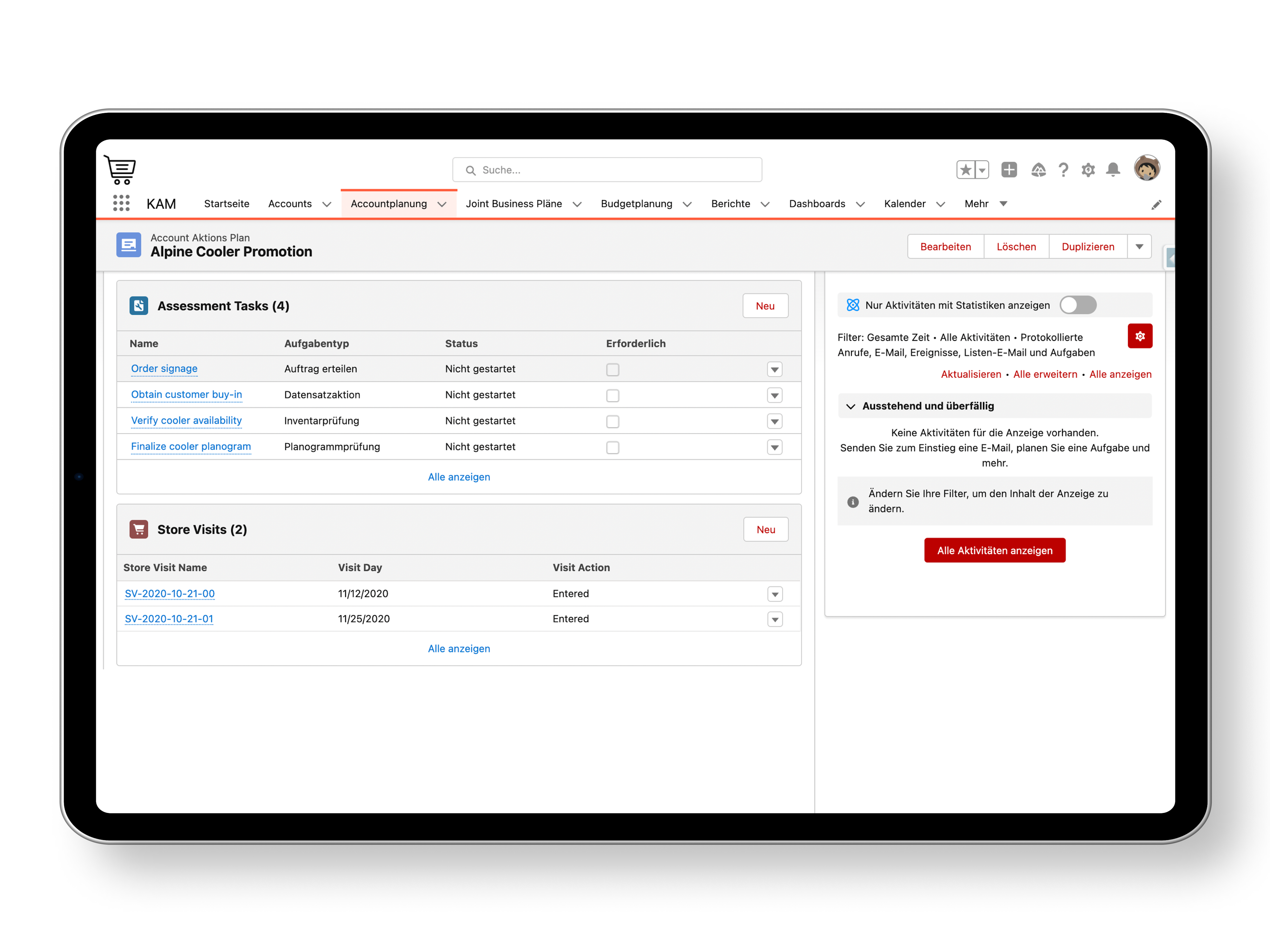Check Erforderlich for Finalize cooler planogram
Viewport: 1270px width, 952px height.
(x=612, y=447)
